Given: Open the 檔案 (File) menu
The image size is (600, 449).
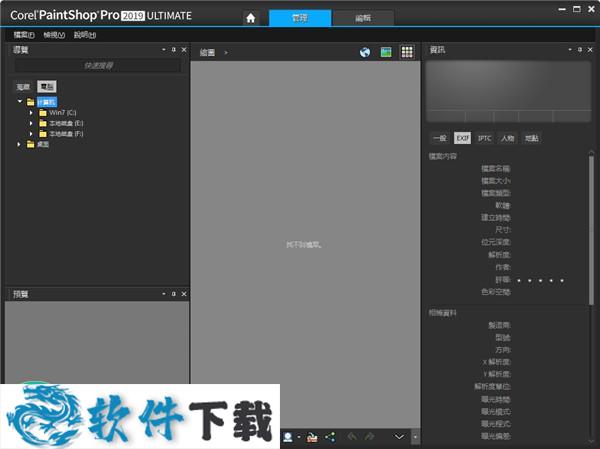Looking at the screenshot, I should pos(23,35).
